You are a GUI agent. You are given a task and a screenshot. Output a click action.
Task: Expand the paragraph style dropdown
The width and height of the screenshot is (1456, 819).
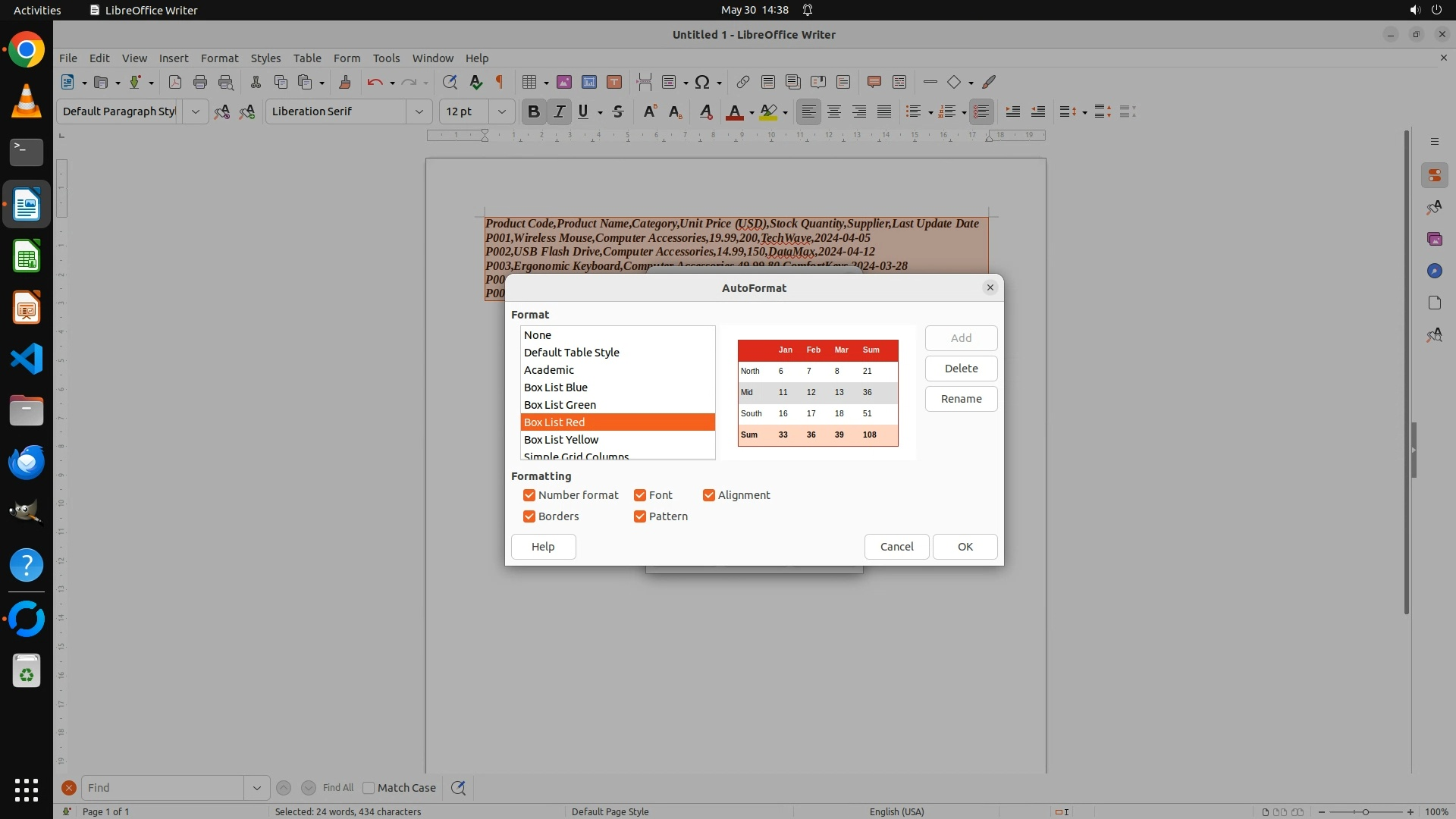tap(195, 111)
